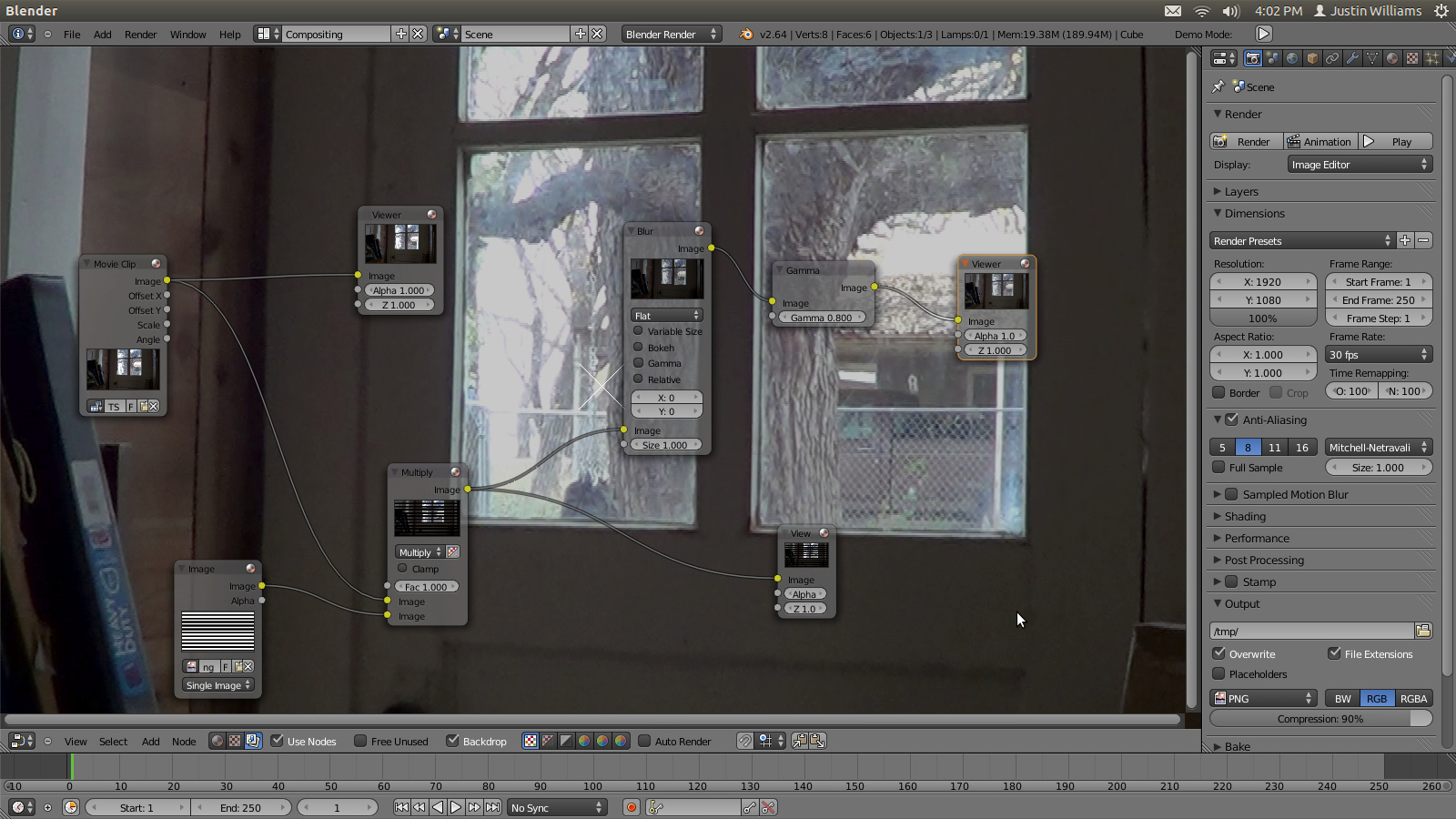Adjust the Compression 90% slider

pyautogui.click(x=1320, y=718)
